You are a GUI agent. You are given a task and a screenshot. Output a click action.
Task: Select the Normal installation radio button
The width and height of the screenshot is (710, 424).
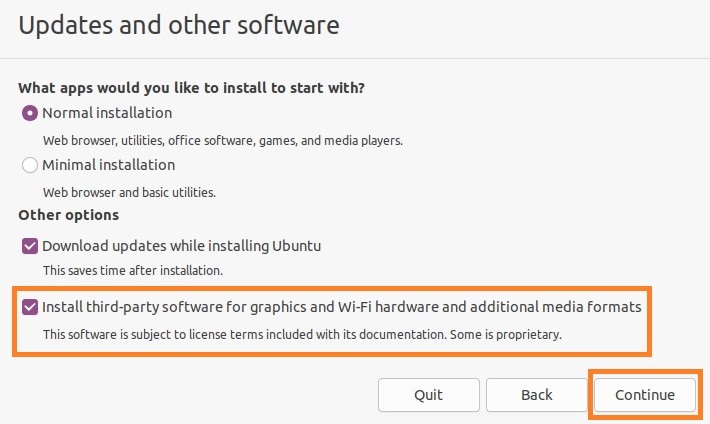[x=30, y=113]
